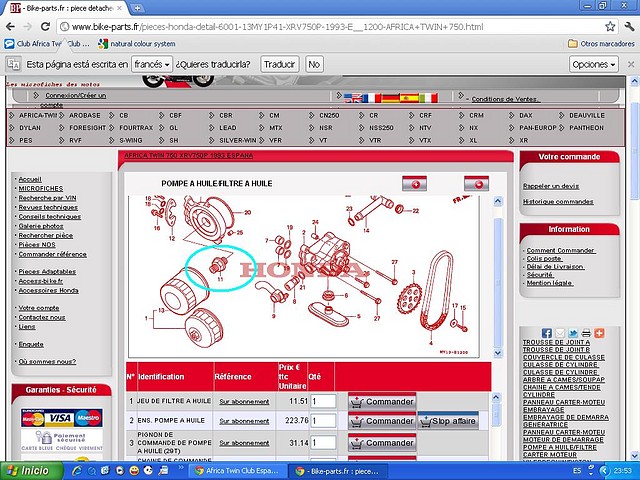This screenshot has height=480, width=640.
Task: Open Pièces NOS link
Action: (37, 245)
